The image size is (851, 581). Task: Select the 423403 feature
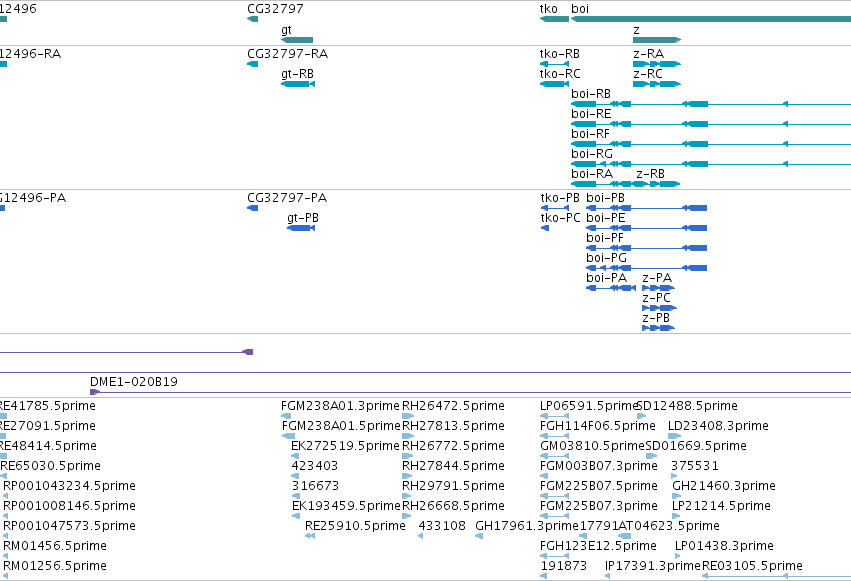pos(295,476)
